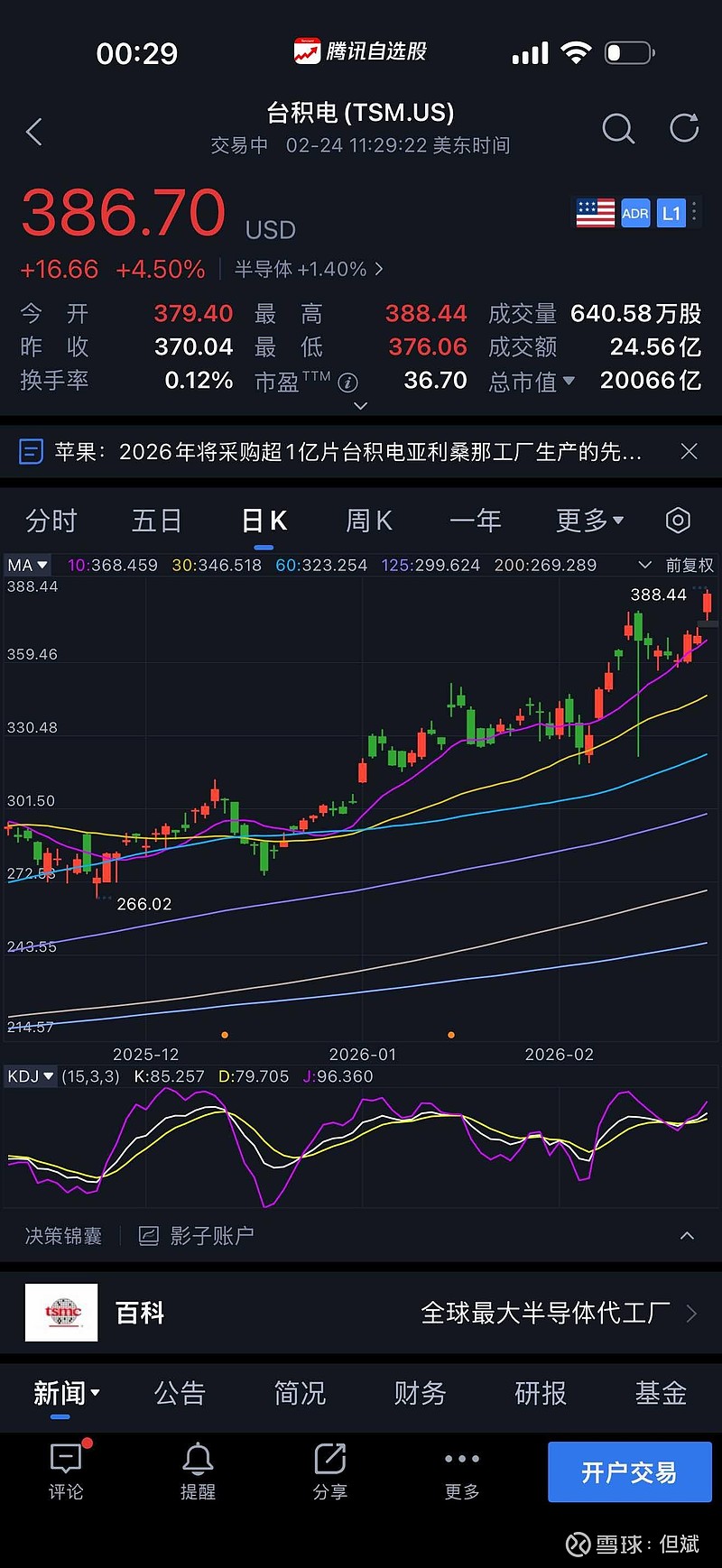Dismiss the Apple news banner
722x1568 pixels.
[x=689, y=451]
